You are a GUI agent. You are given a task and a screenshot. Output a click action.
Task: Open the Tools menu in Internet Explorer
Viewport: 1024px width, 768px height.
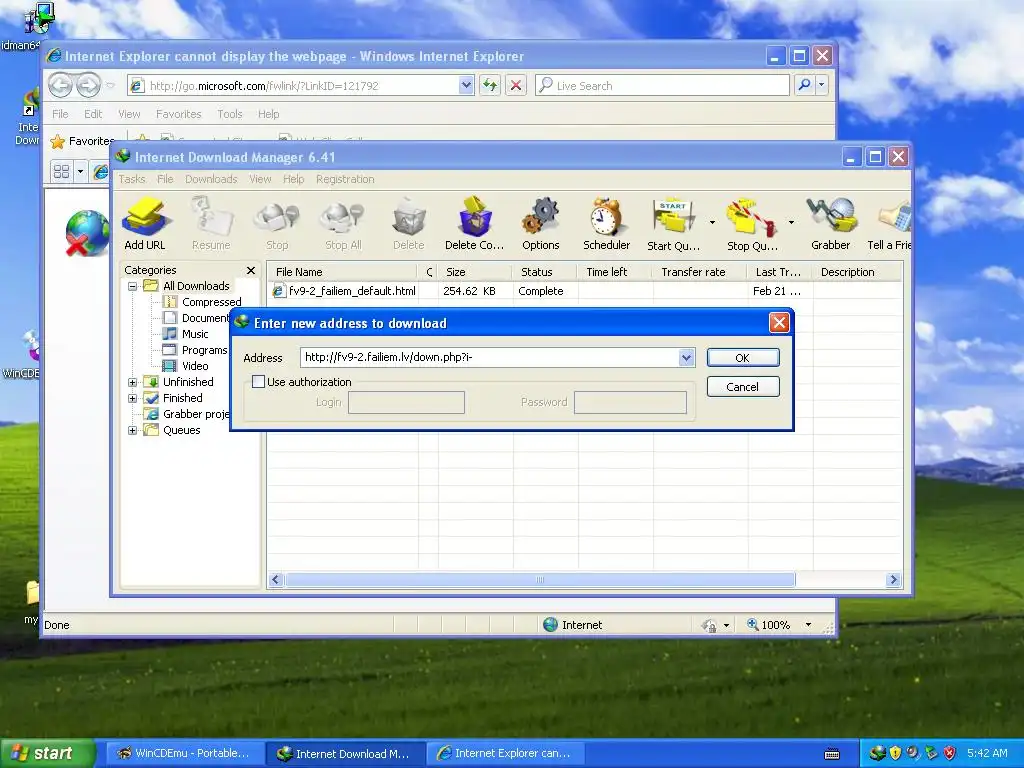(x=230, y=114)
